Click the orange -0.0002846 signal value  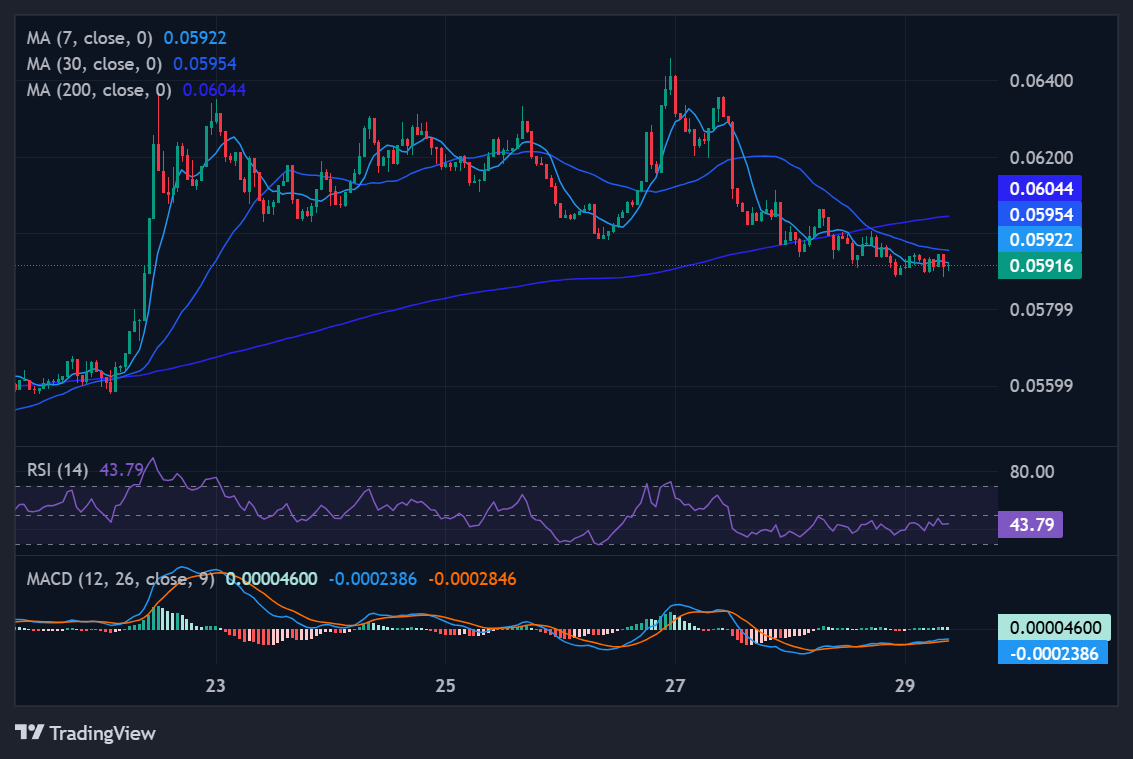pyautogui.click(x=472, y=578)
